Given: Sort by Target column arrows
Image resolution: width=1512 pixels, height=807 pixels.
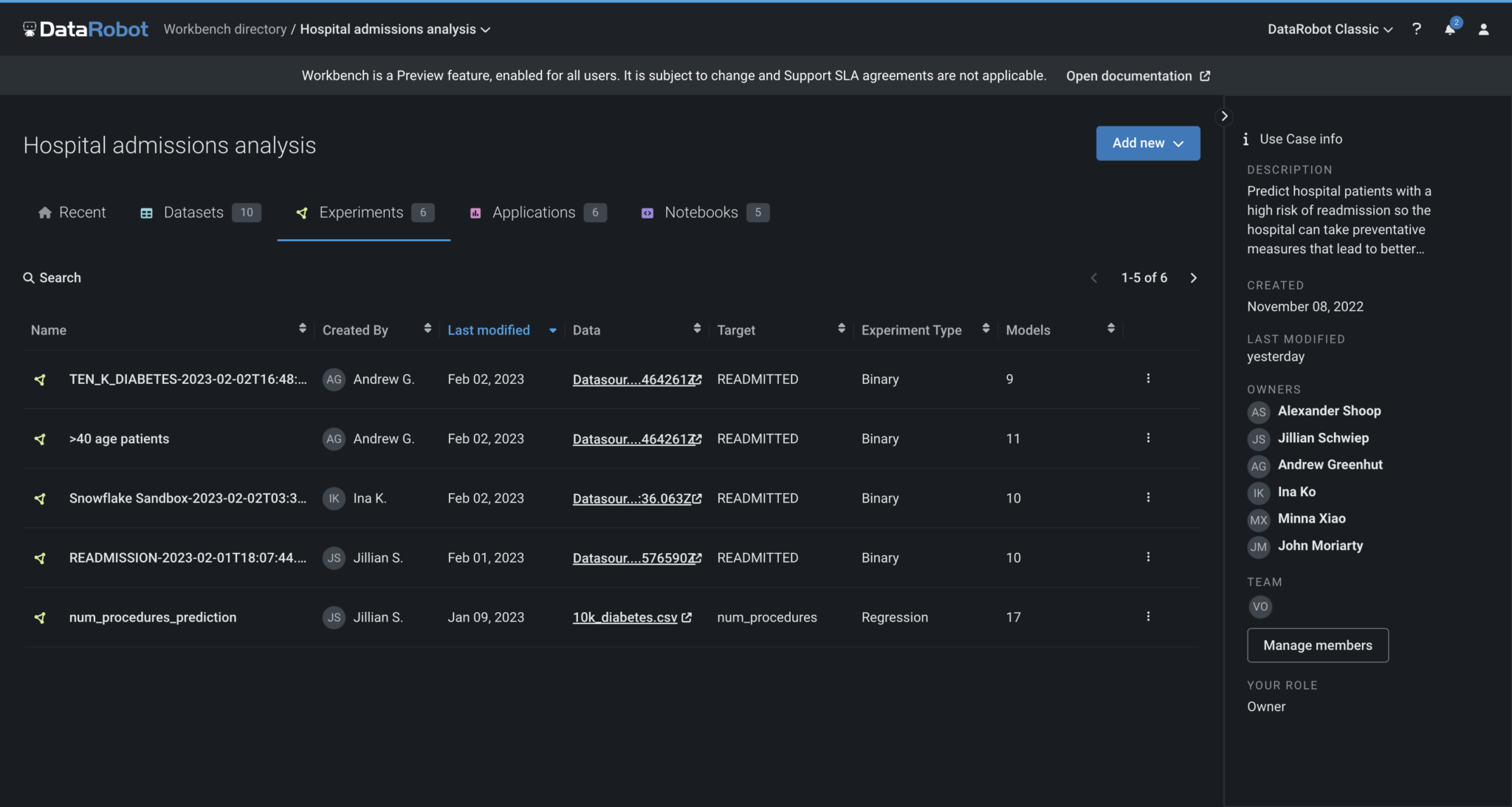Looking at the screenshot, I should click(842, 329).
